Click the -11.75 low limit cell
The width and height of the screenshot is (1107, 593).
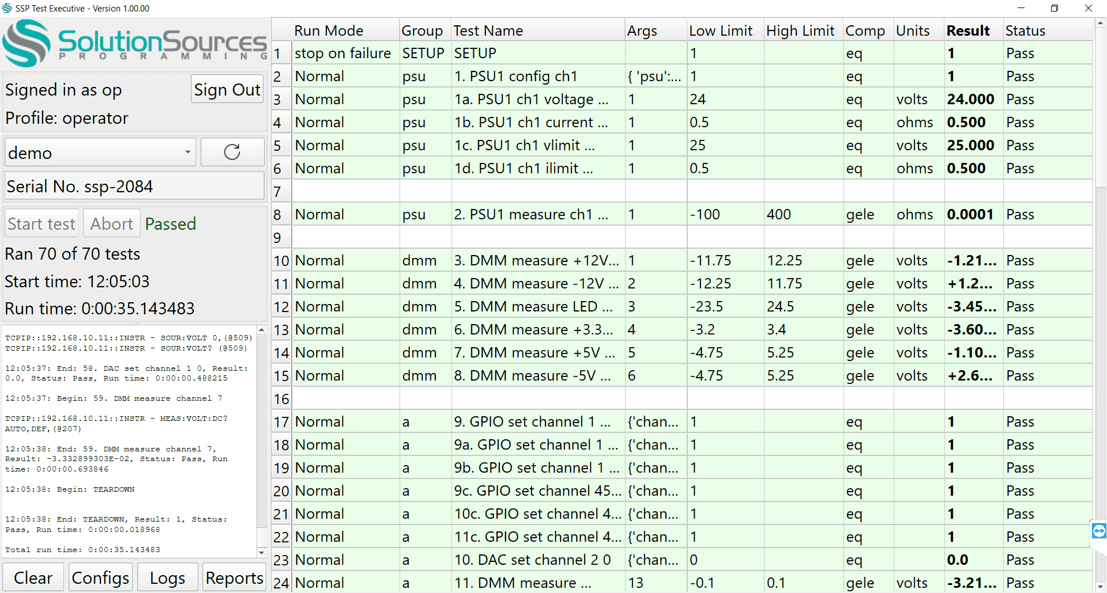(726, 260)
